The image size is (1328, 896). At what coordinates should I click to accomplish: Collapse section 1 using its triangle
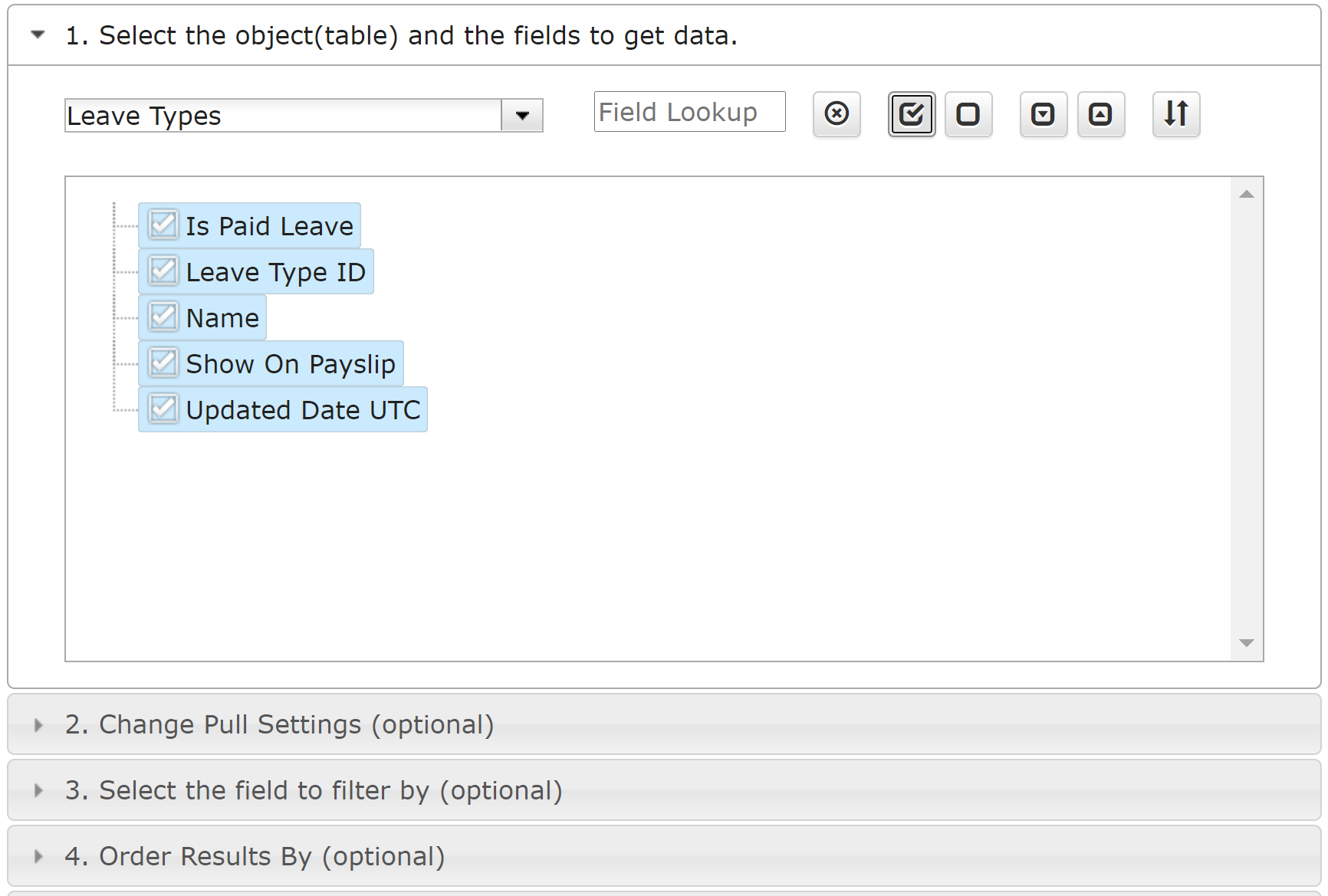(38, 34)
